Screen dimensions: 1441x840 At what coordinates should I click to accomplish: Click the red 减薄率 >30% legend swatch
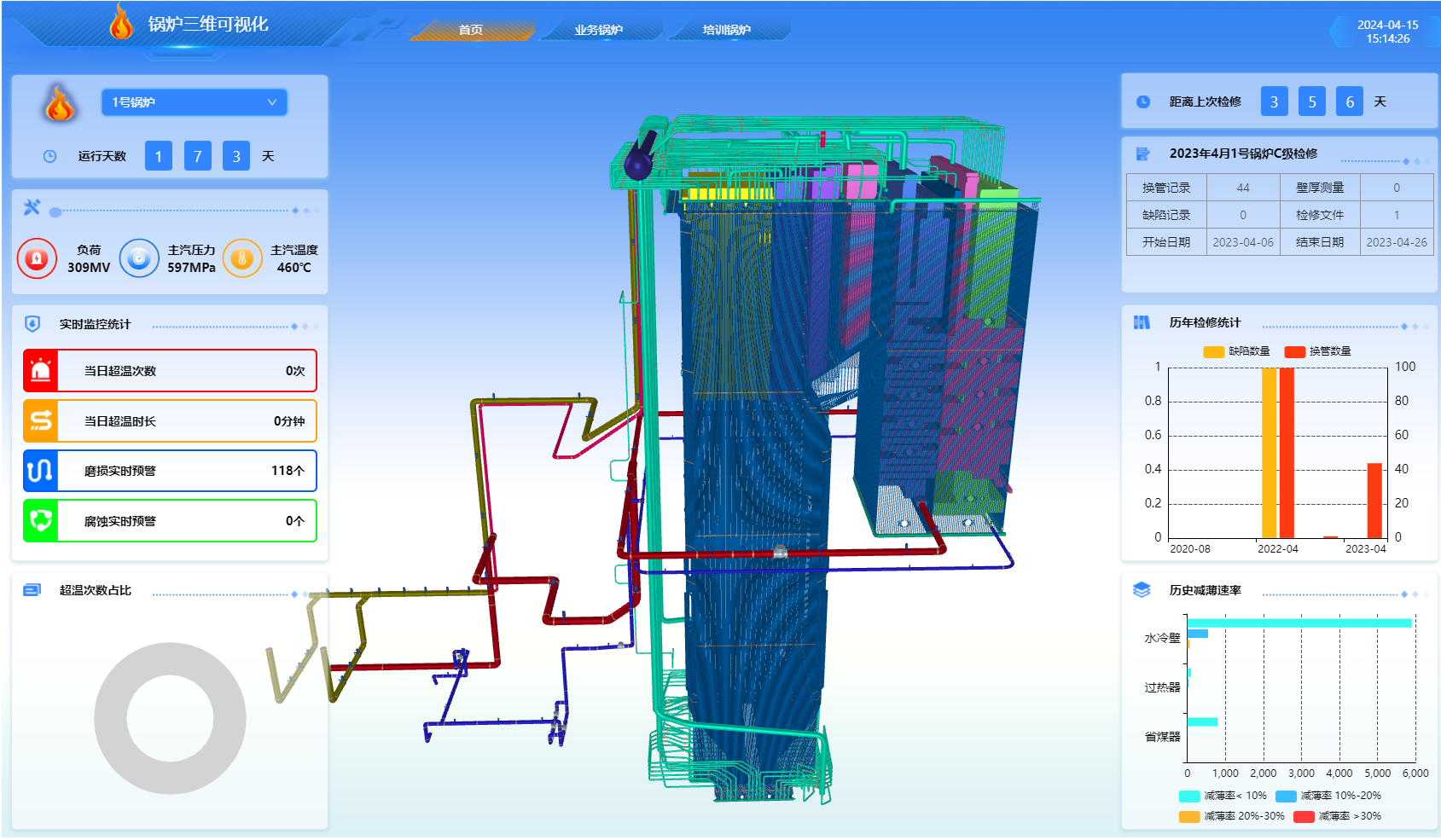pos(1304,816)
